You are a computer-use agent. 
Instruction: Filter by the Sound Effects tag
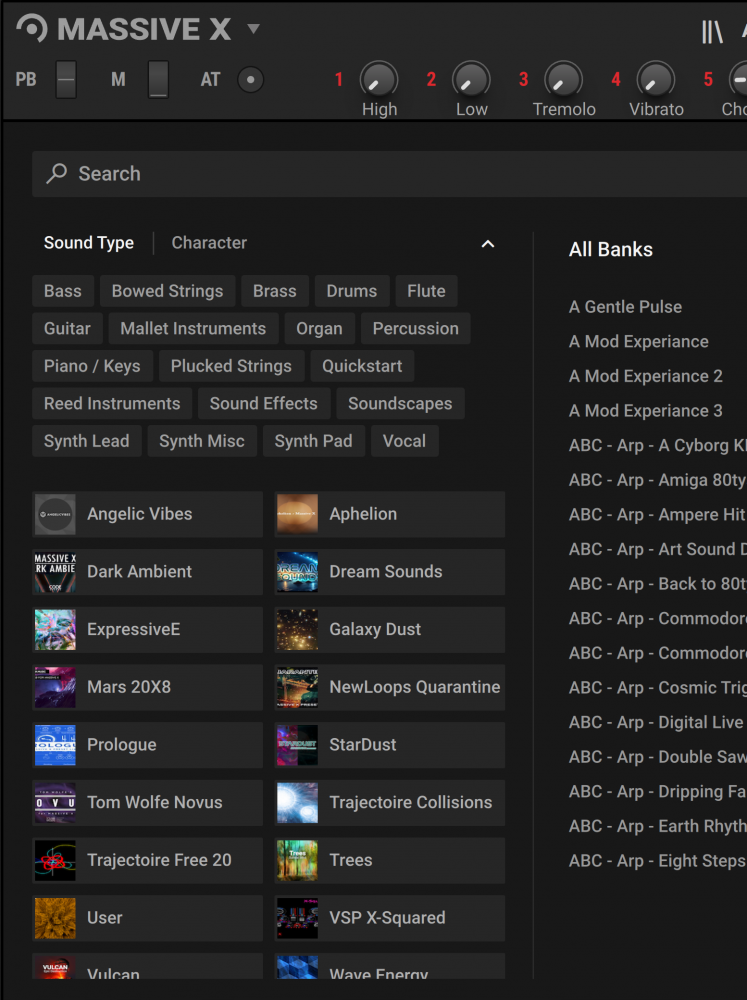tap(263, 404)
